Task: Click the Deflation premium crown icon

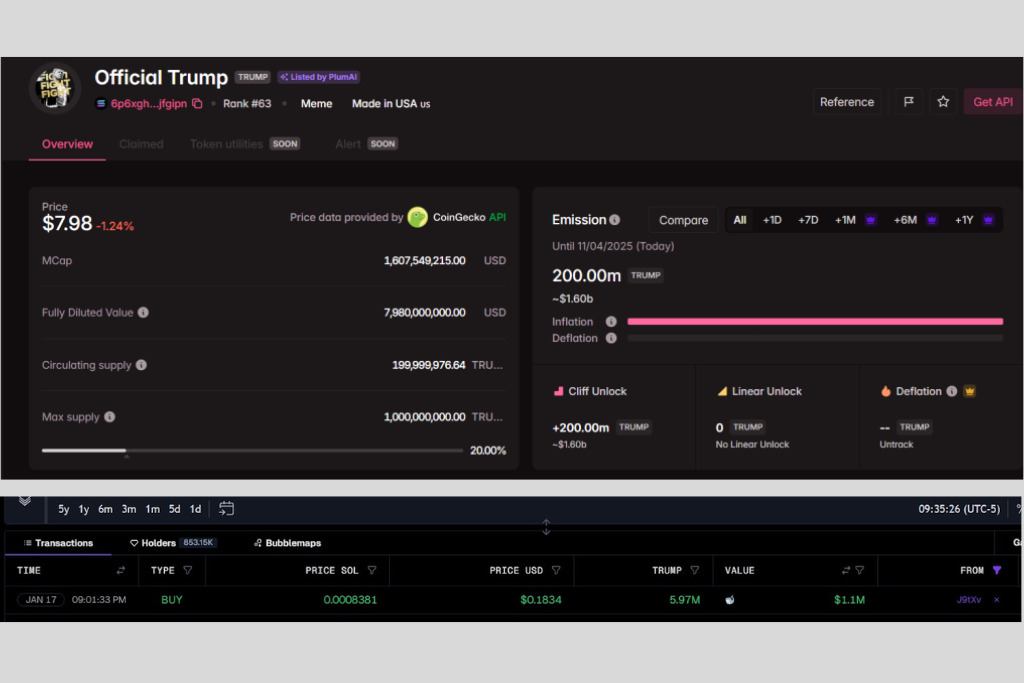Action: pyautogui.click(x=970, y=391)
